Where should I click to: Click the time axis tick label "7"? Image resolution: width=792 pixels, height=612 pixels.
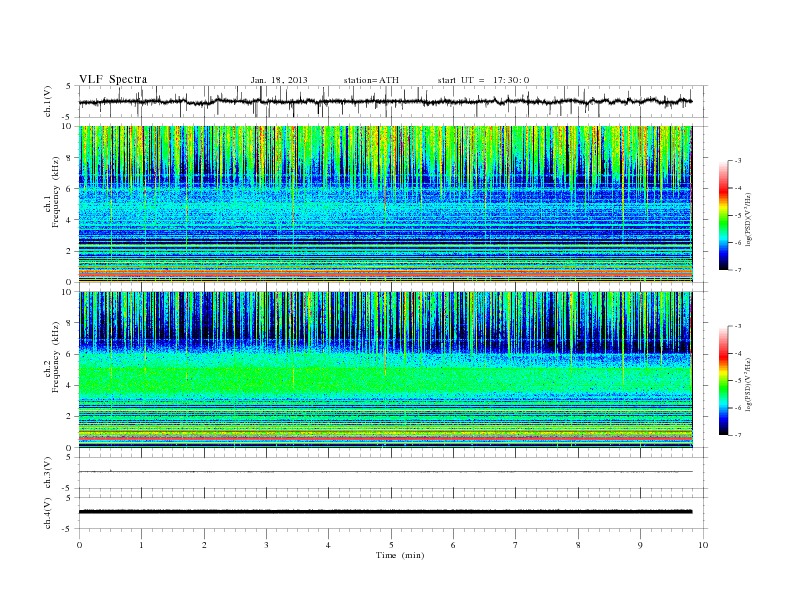click(x=516, y=545)
